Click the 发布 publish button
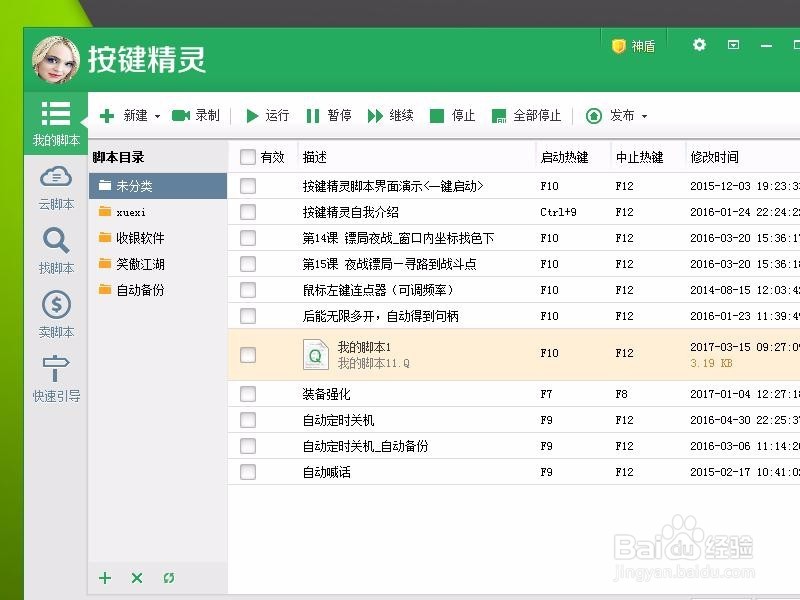This screenshot has width=800, height=600. click(x=610, y=116)
